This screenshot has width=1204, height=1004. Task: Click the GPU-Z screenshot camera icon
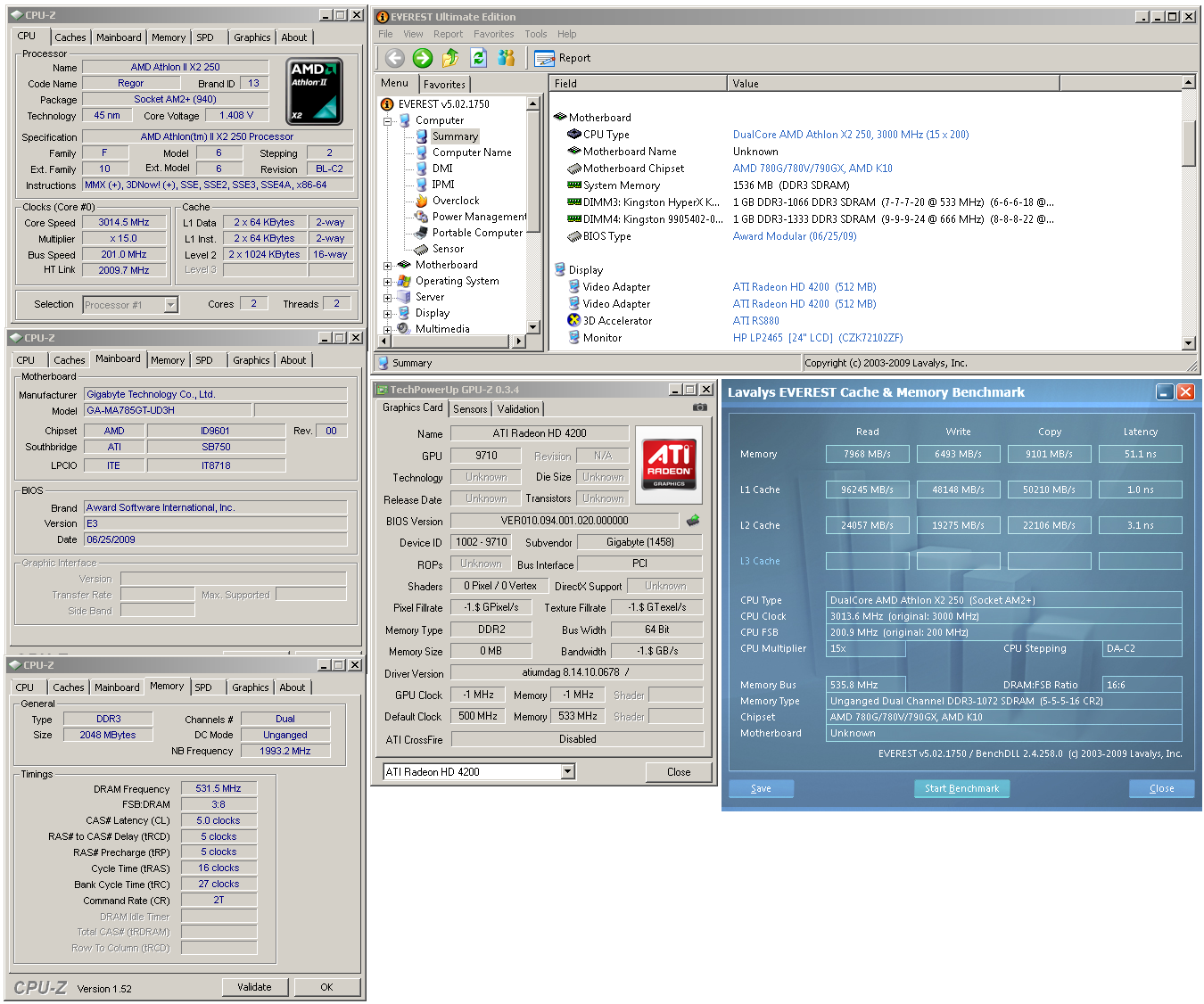coord(700,407)
